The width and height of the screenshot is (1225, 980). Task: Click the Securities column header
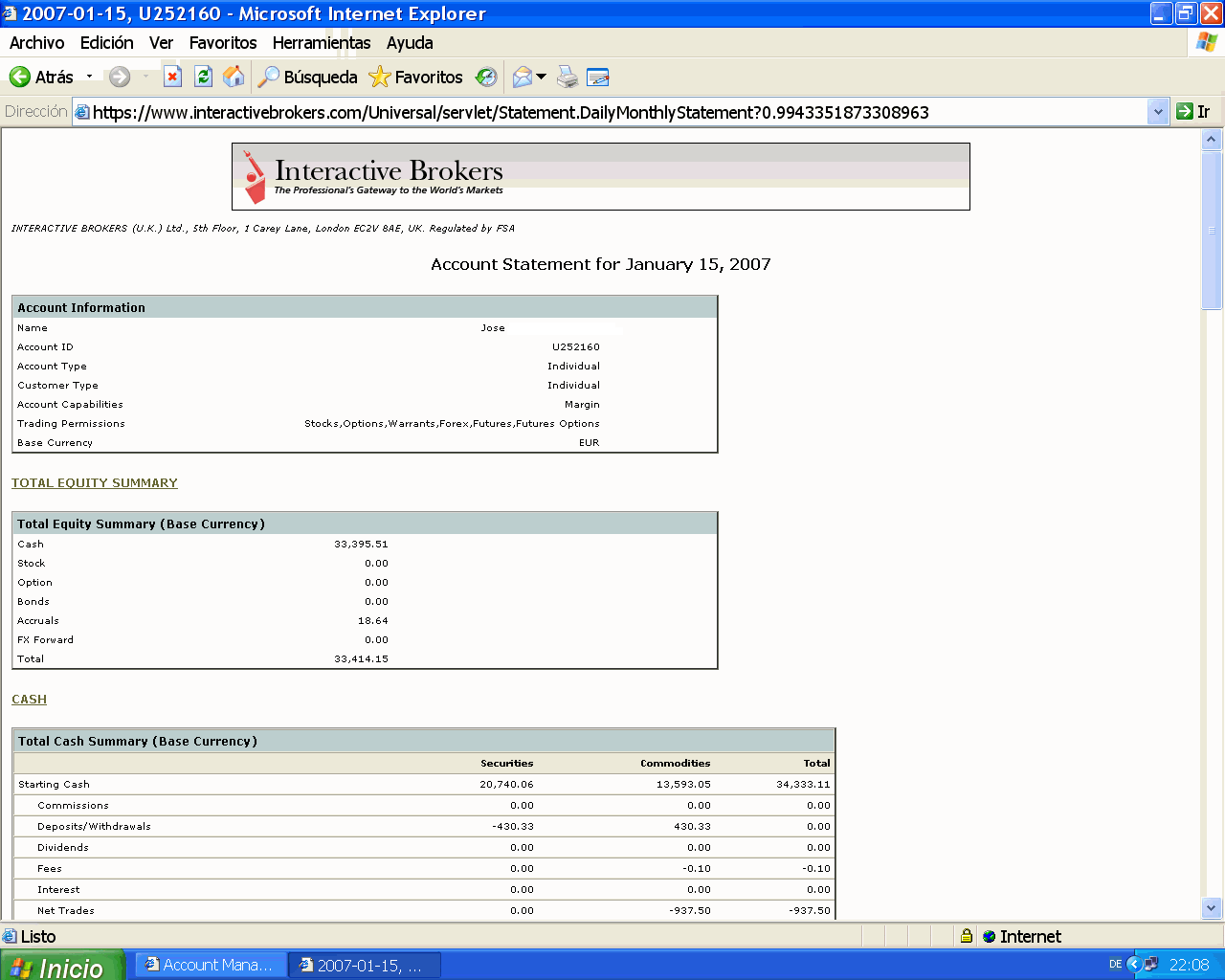pyautogui.click(x=507, y=764)
